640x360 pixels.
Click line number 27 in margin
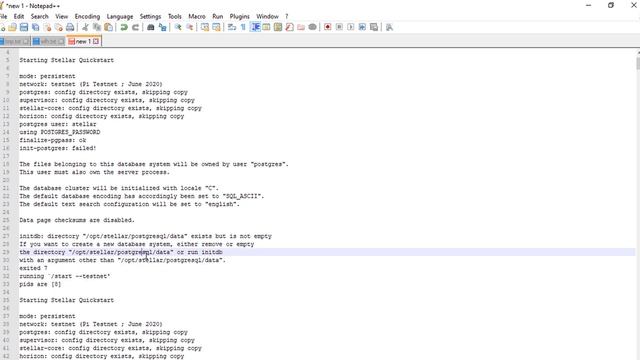[x=6, y=236]
